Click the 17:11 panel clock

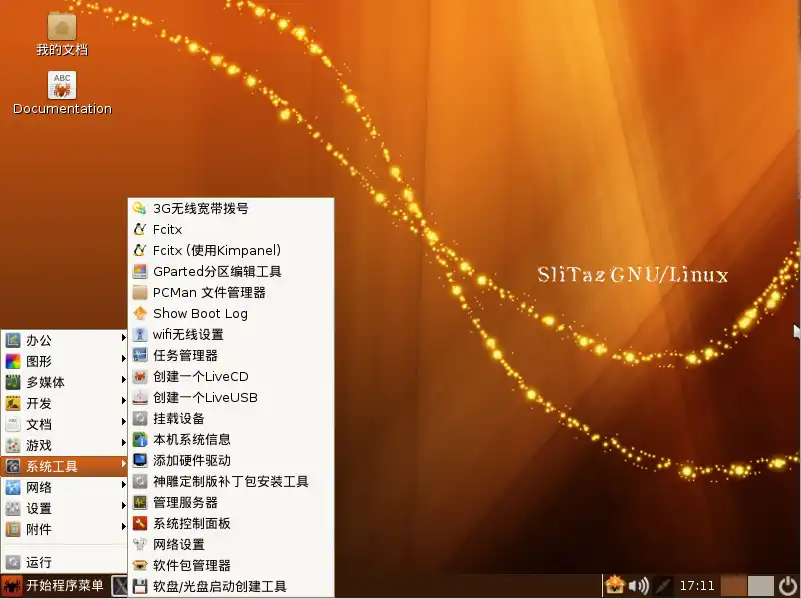(x=697, y=586)
